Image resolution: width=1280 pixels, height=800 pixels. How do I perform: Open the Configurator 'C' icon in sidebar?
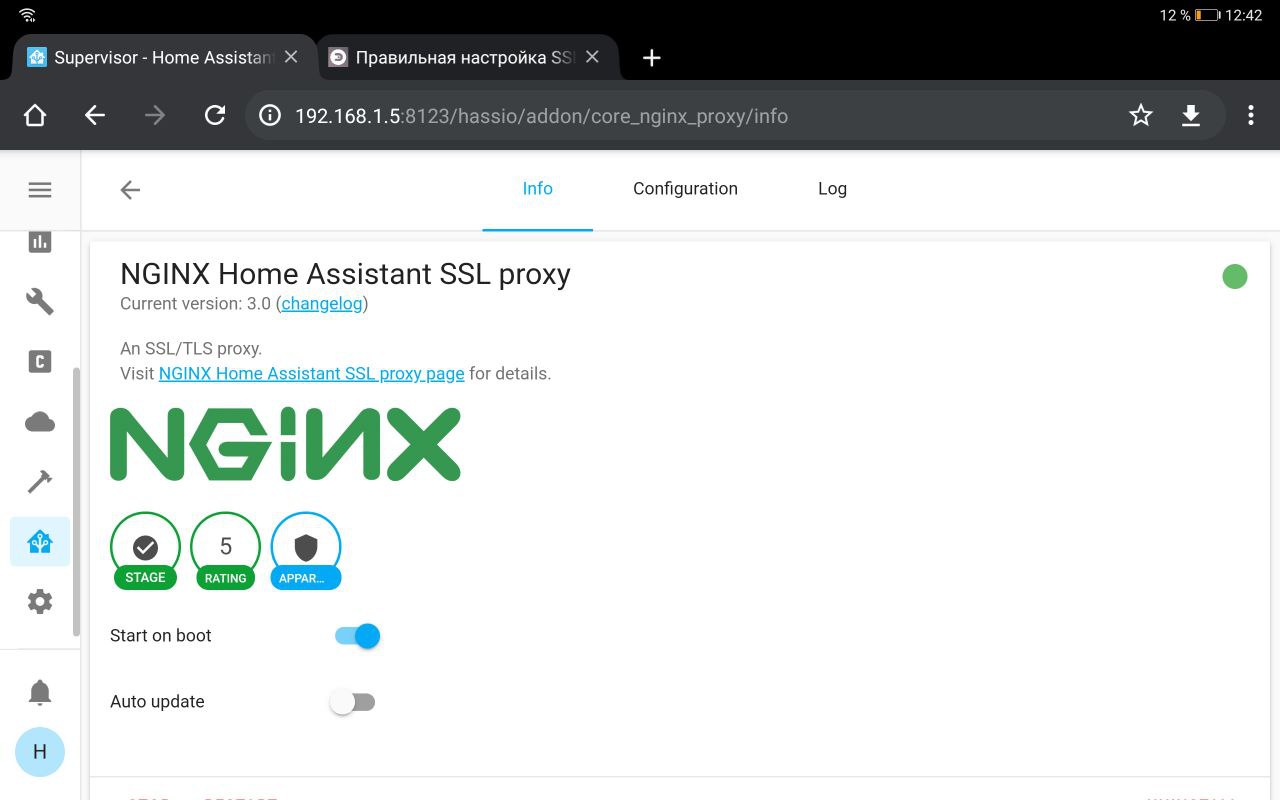[40, 361]
